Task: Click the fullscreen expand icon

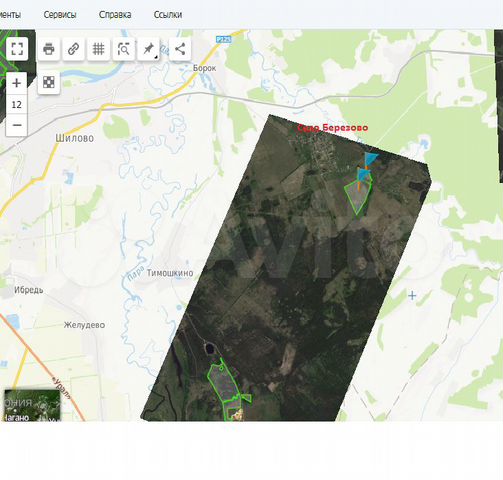Action: click(17, 49)
